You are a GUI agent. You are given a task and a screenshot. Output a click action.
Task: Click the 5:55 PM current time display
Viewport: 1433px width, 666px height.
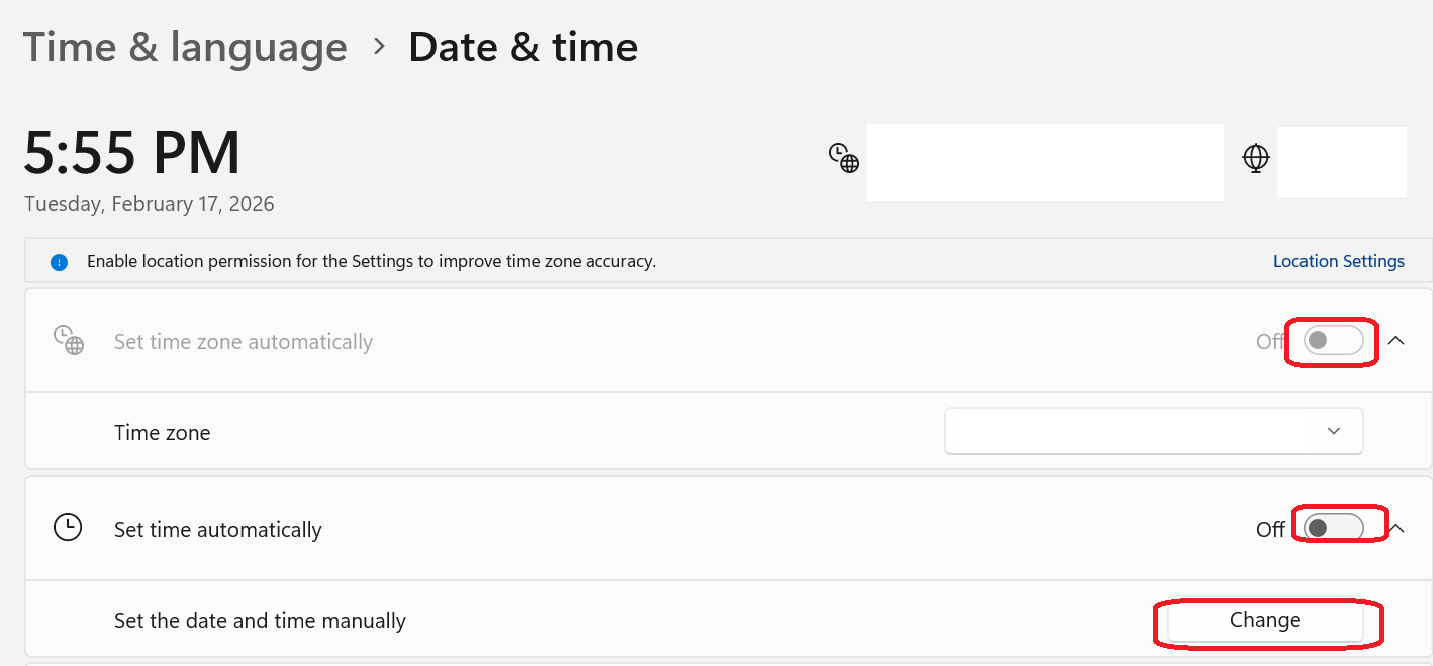pos(132,153)
